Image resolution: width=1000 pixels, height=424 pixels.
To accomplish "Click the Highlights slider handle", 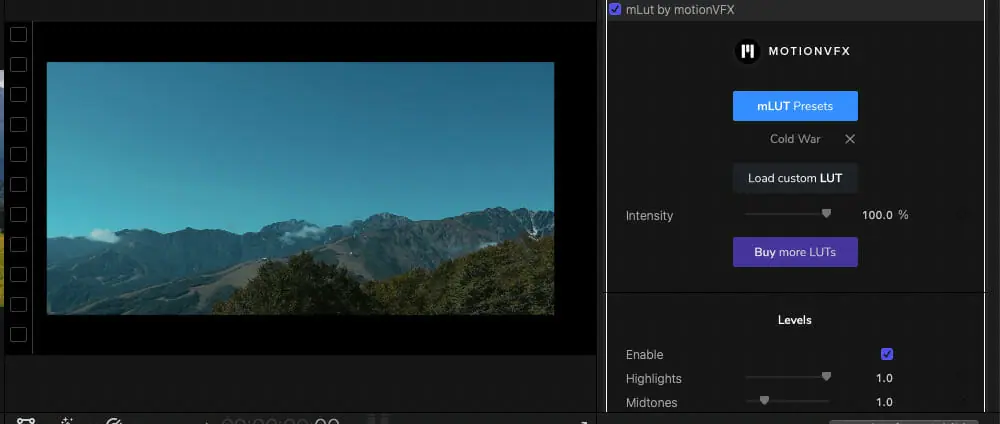I will pos(826,378).
